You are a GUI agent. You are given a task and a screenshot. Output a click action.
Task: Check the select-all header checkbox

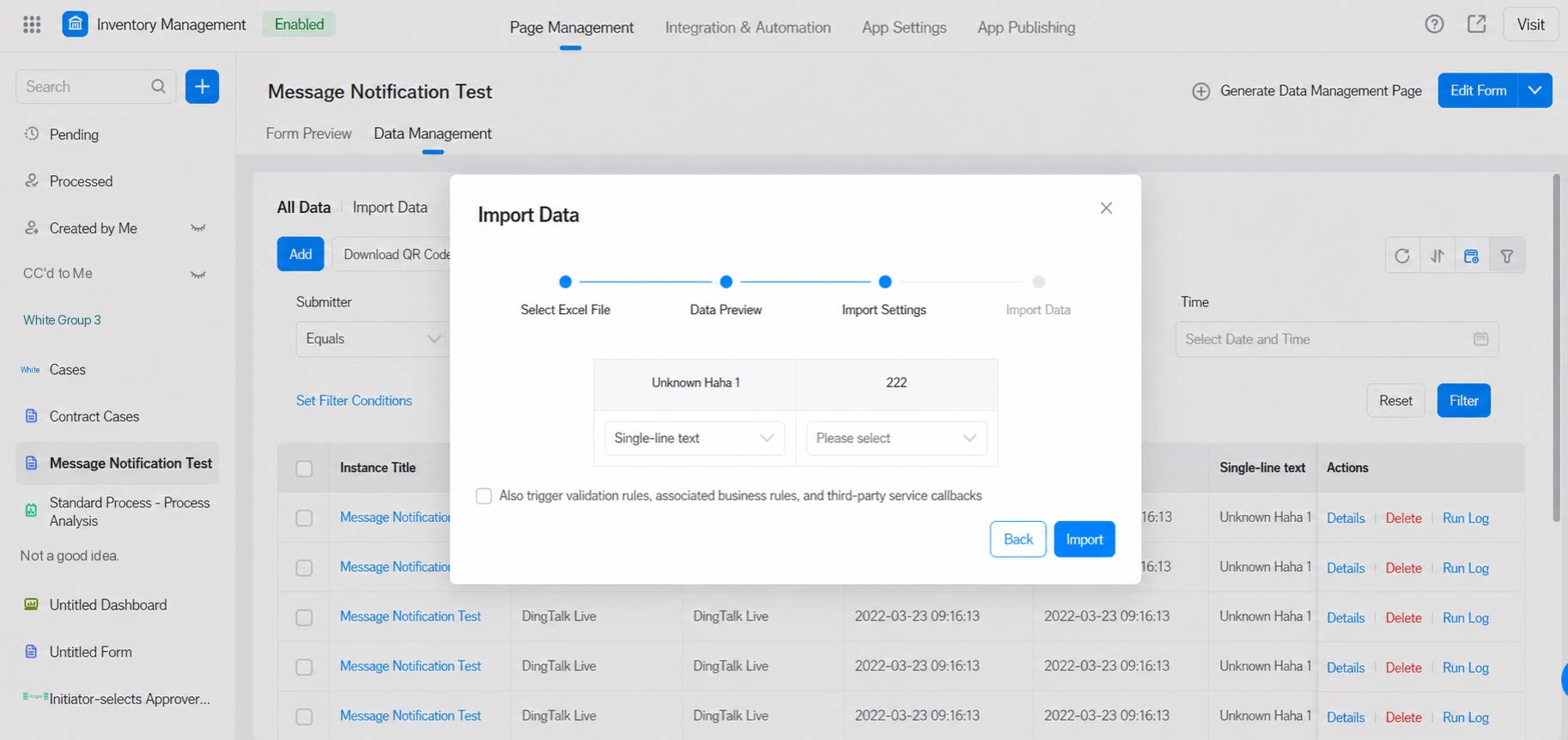click(x=304, y=469)
